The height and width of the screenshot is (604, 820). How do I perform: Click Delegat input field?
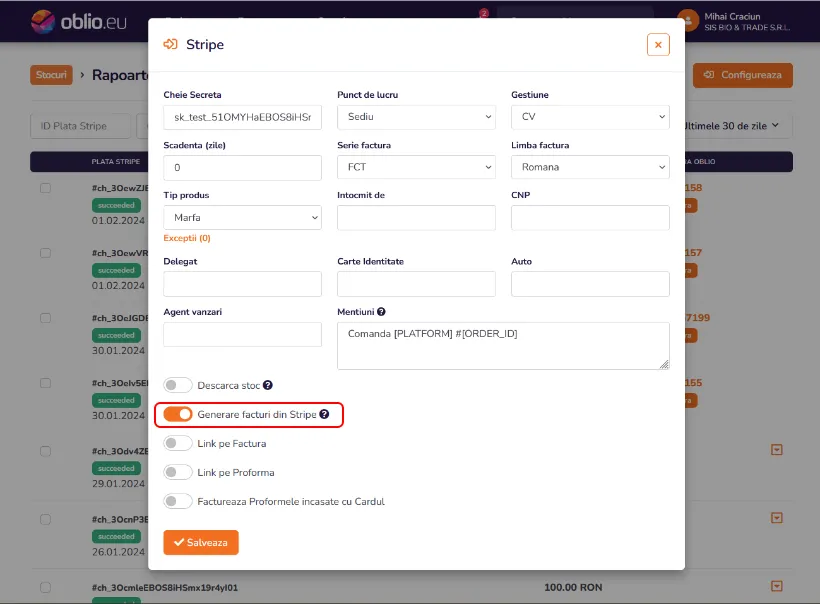point(242,284)
